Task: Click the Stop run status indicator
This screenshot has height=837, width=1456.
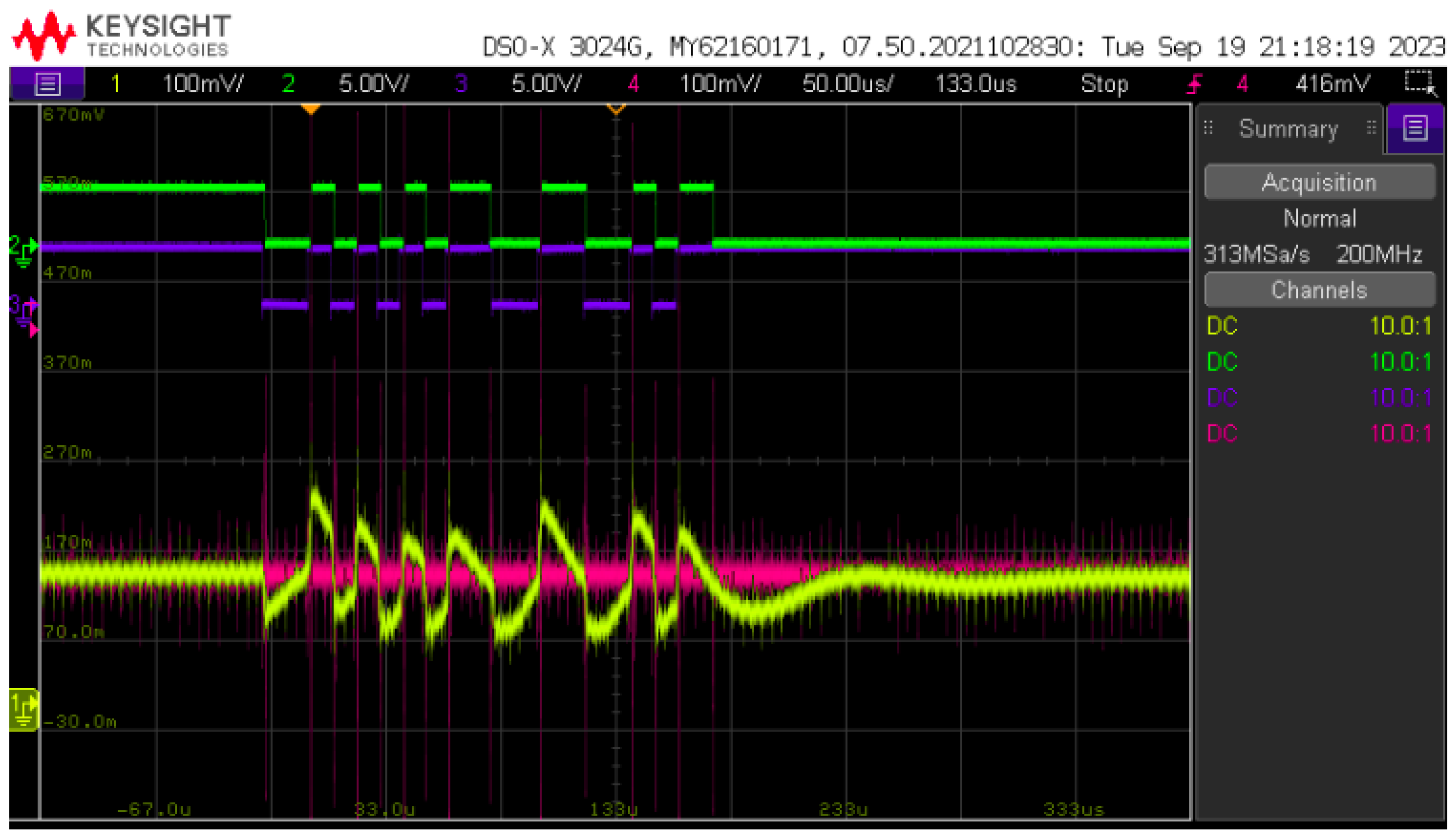Action: [1104, 84]
